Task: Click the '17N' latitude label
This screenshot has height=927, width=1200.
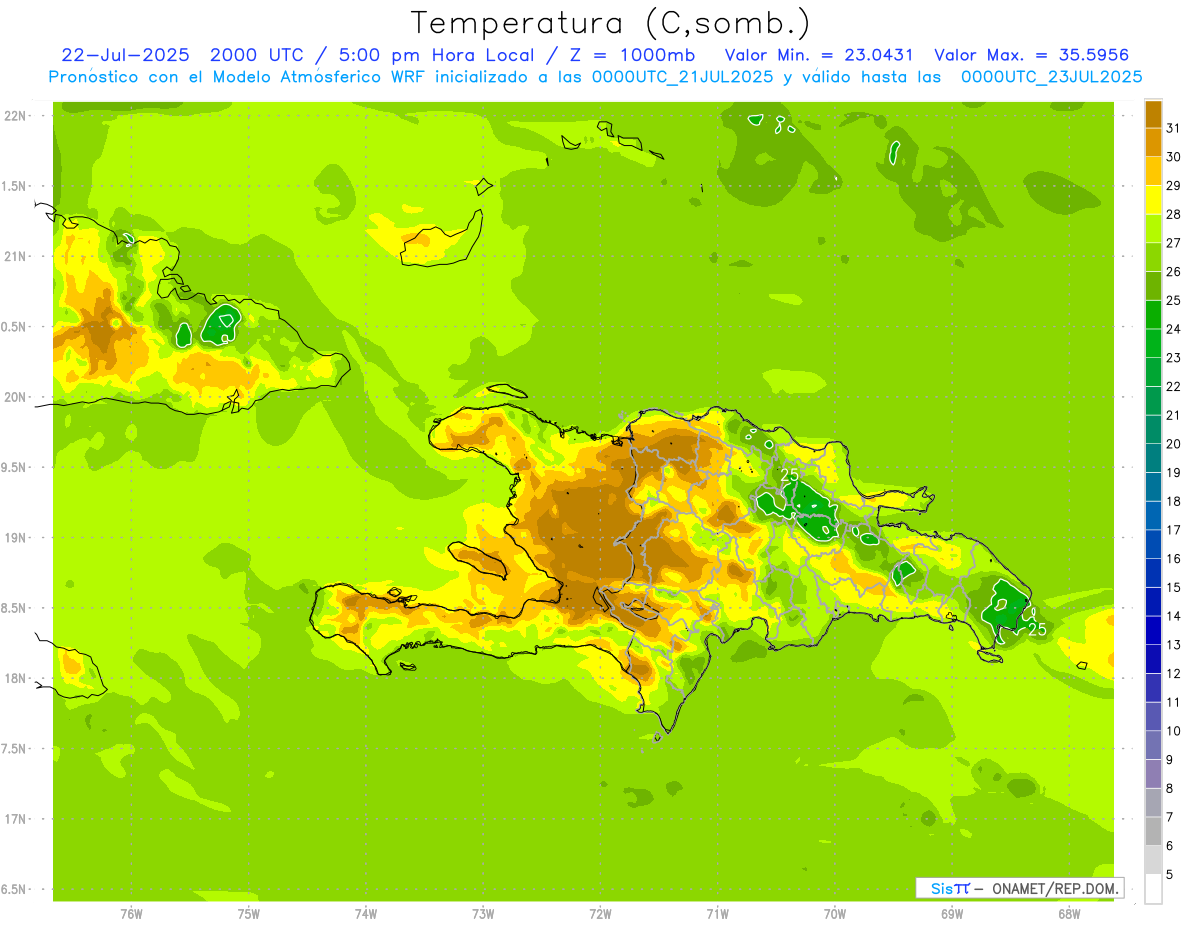Action: click(x=16, y=819)
